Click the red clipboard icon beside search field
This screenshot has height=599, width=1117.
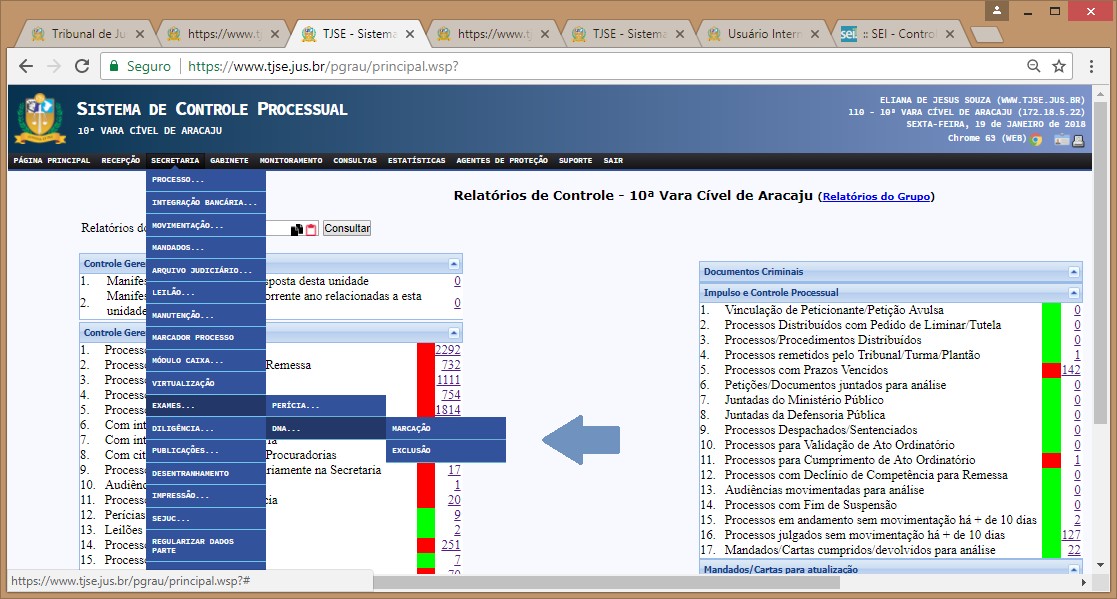pos(311,229)
